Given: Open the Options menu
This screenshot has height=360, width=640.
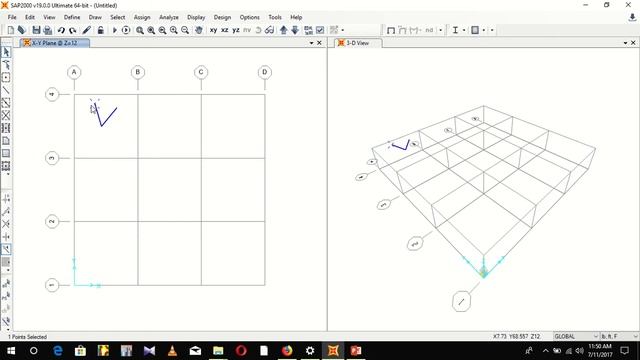Looking at the screenshot, I should (249, 18).
